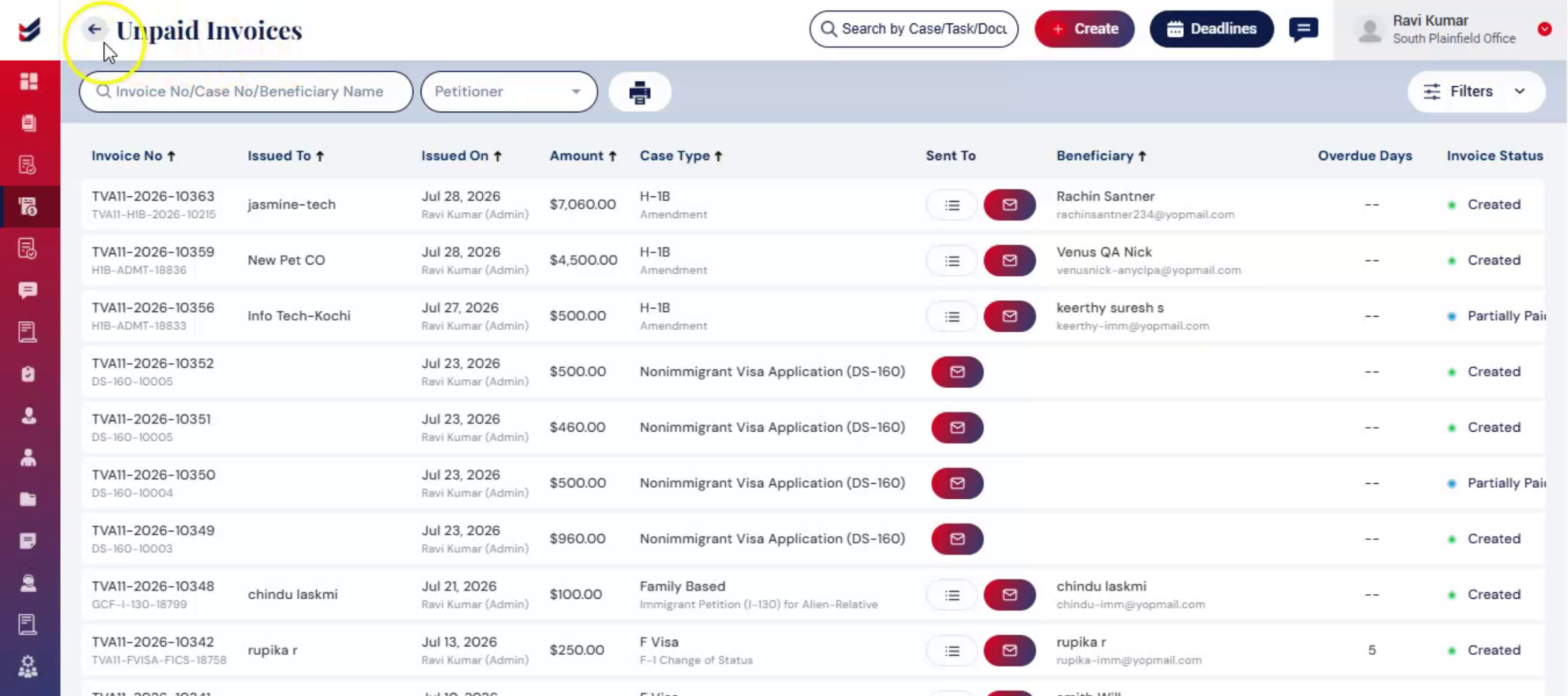Click the app logo in the top-left corner
1568x696 pixels.
pyautogui.click(x=29, y=29)
